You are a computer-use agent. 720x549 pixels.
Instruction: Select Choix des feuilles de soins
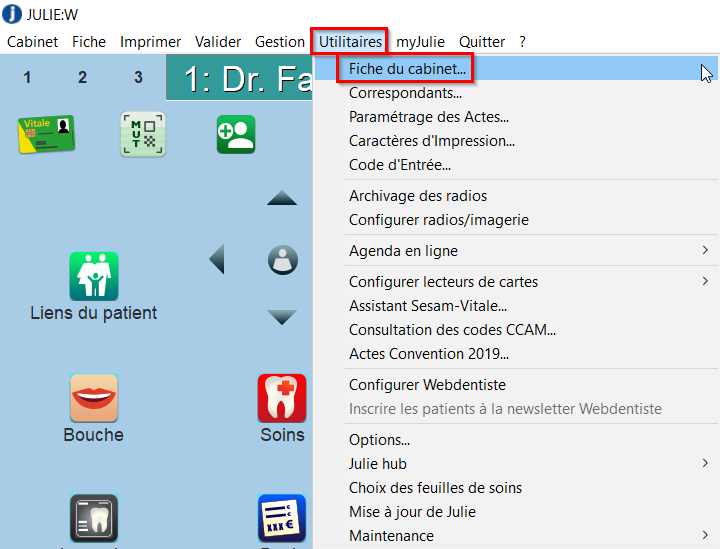click(515, 487)
